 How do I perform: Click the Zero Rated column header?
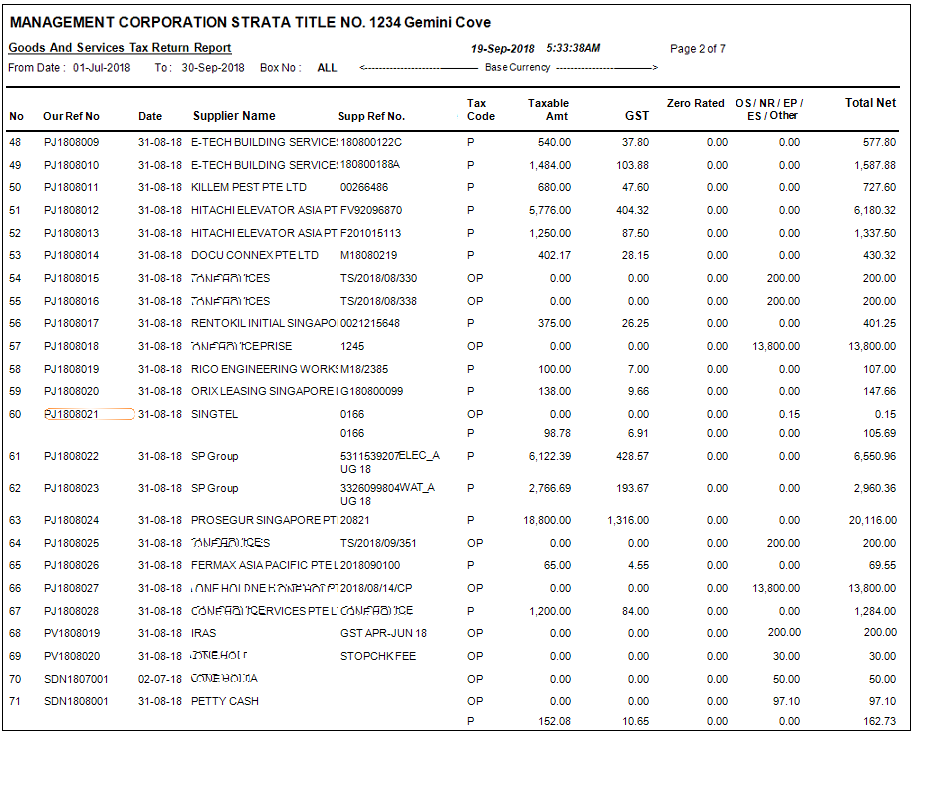pyautogui.click(x=695, y=103)
